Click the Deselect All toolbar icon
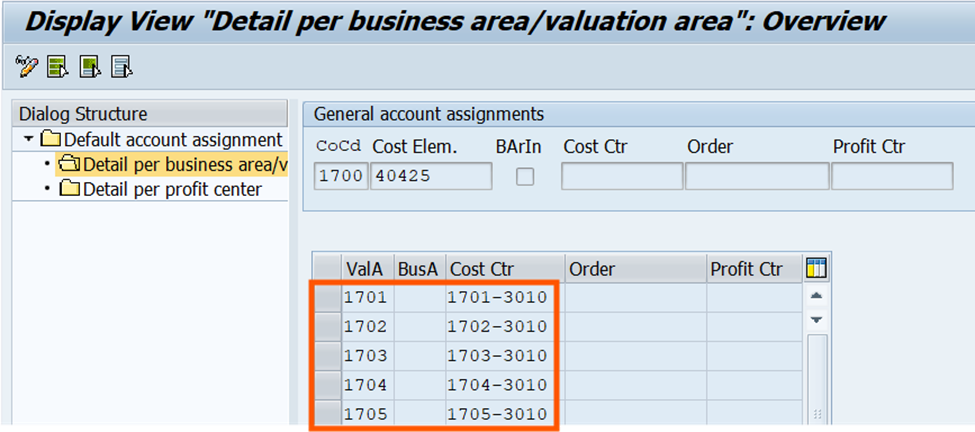This screenshot has height=432, width=975. click(121, 67)
